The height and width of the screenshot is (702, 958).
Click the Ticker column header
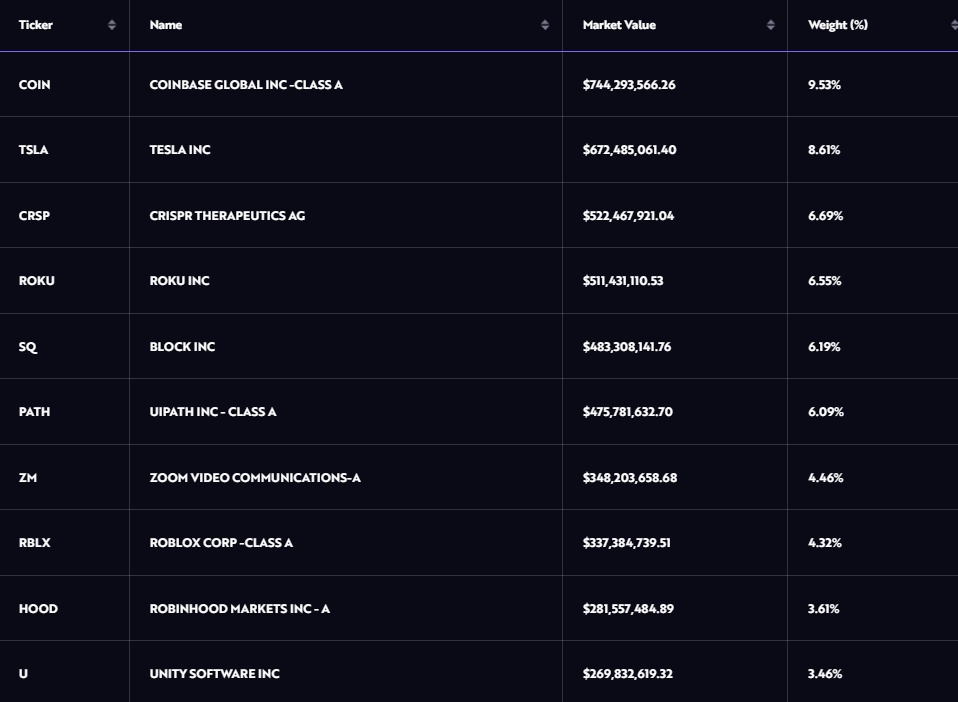pos(36,25)
